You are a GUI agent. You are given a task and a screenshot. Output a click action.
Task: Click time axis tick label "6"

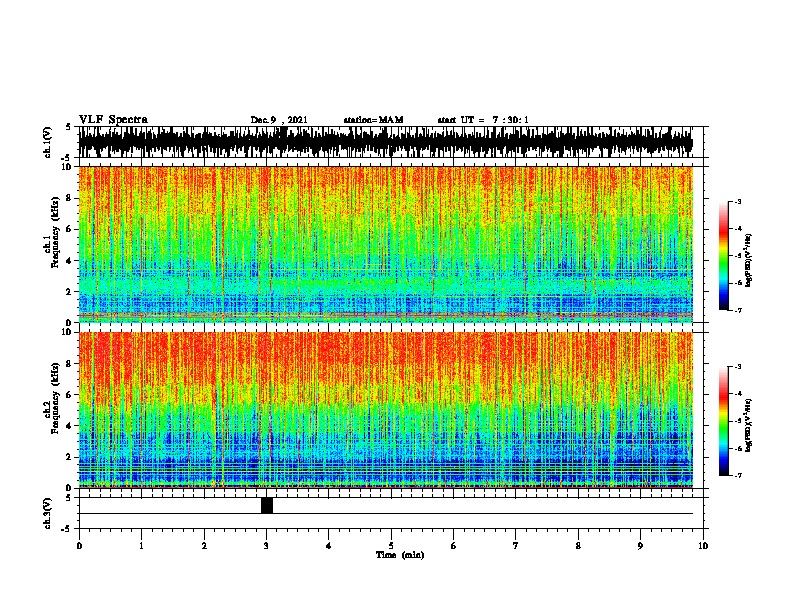[454, 546]
